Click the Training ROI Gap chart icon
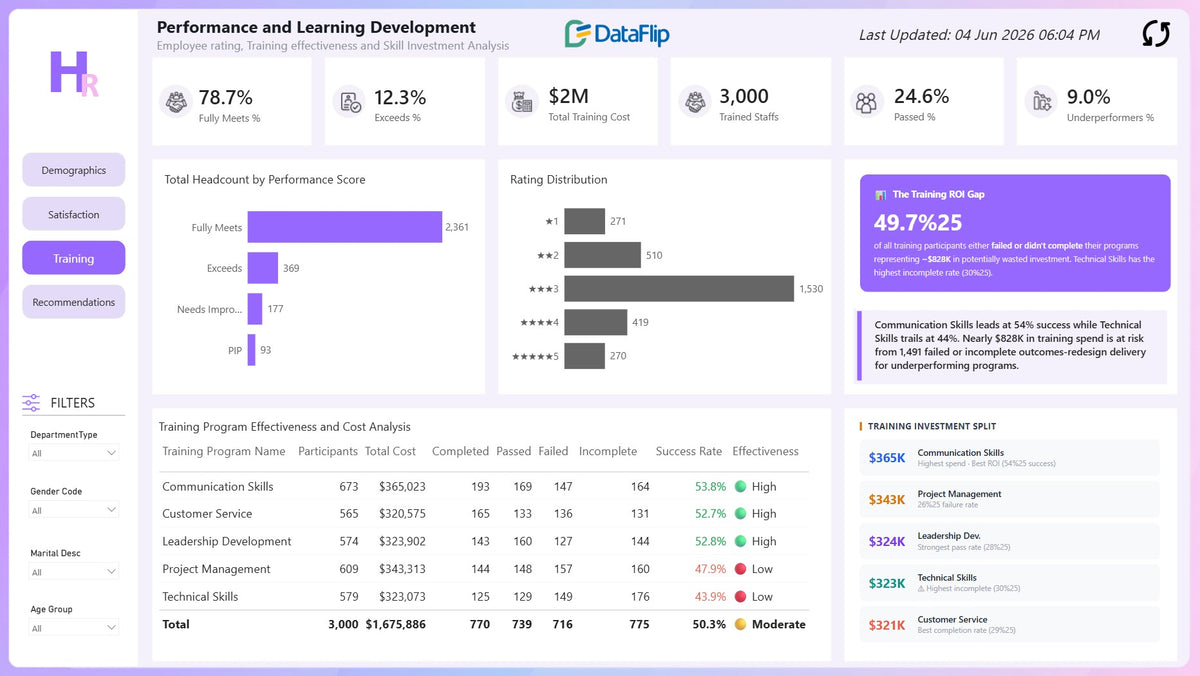This screenshot has width=1200, height=676. point(881,195)
